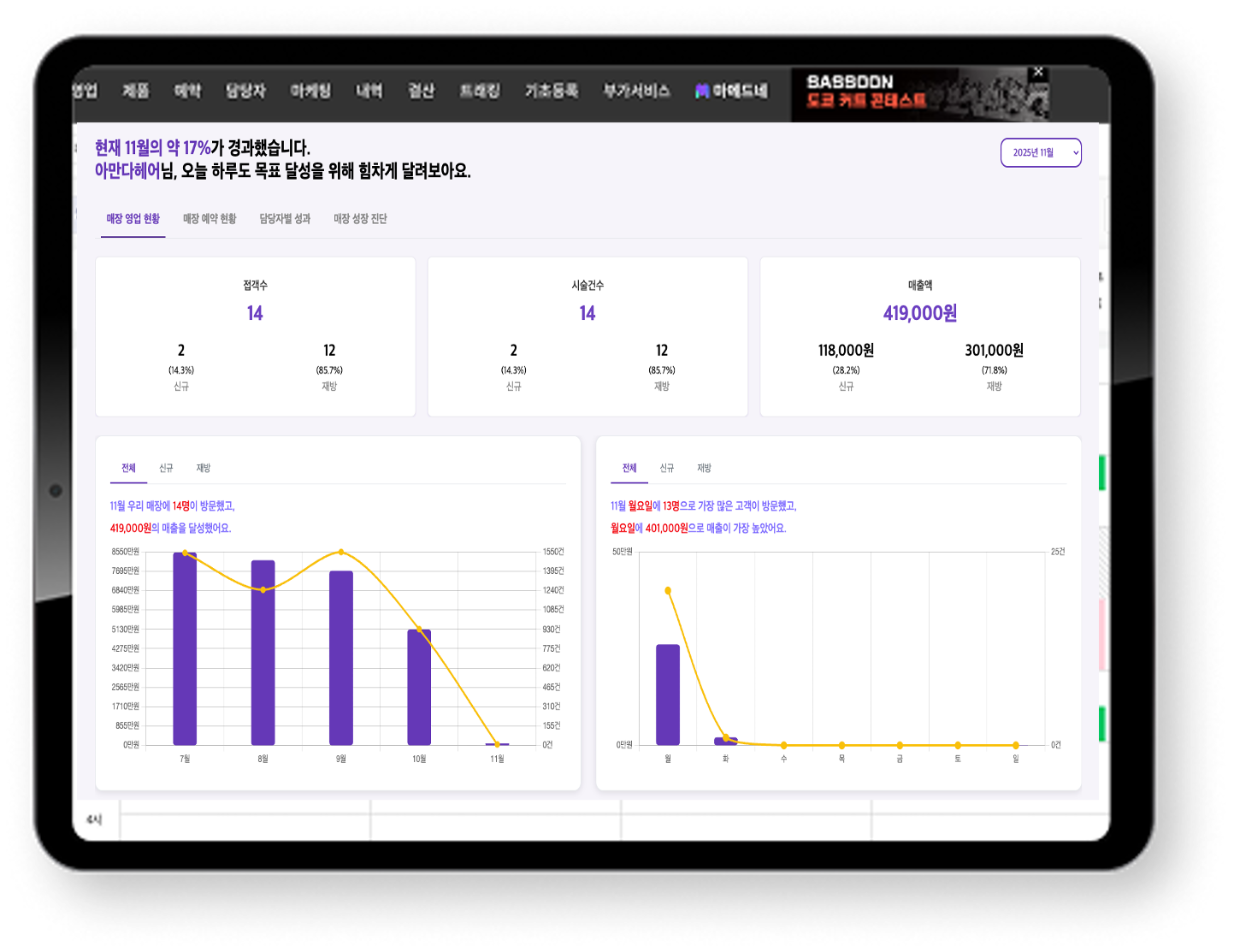Open the 결산 menu in the navigation bar
Image resolution: width=1234 pixels, height=952 pixels.
421,91
